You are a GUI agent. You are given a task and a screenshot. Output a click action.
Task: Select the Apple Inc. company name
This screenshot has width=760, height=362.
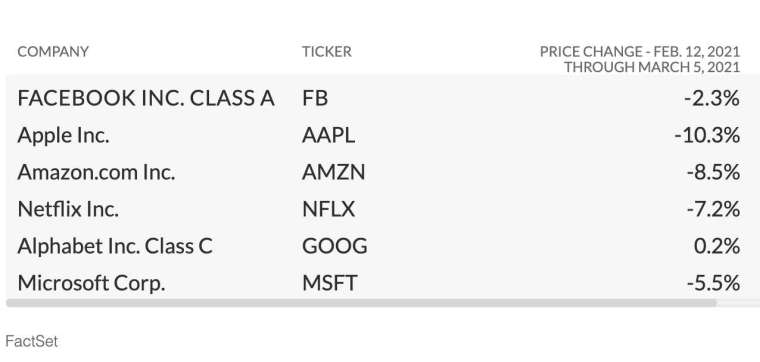(63, 135)
